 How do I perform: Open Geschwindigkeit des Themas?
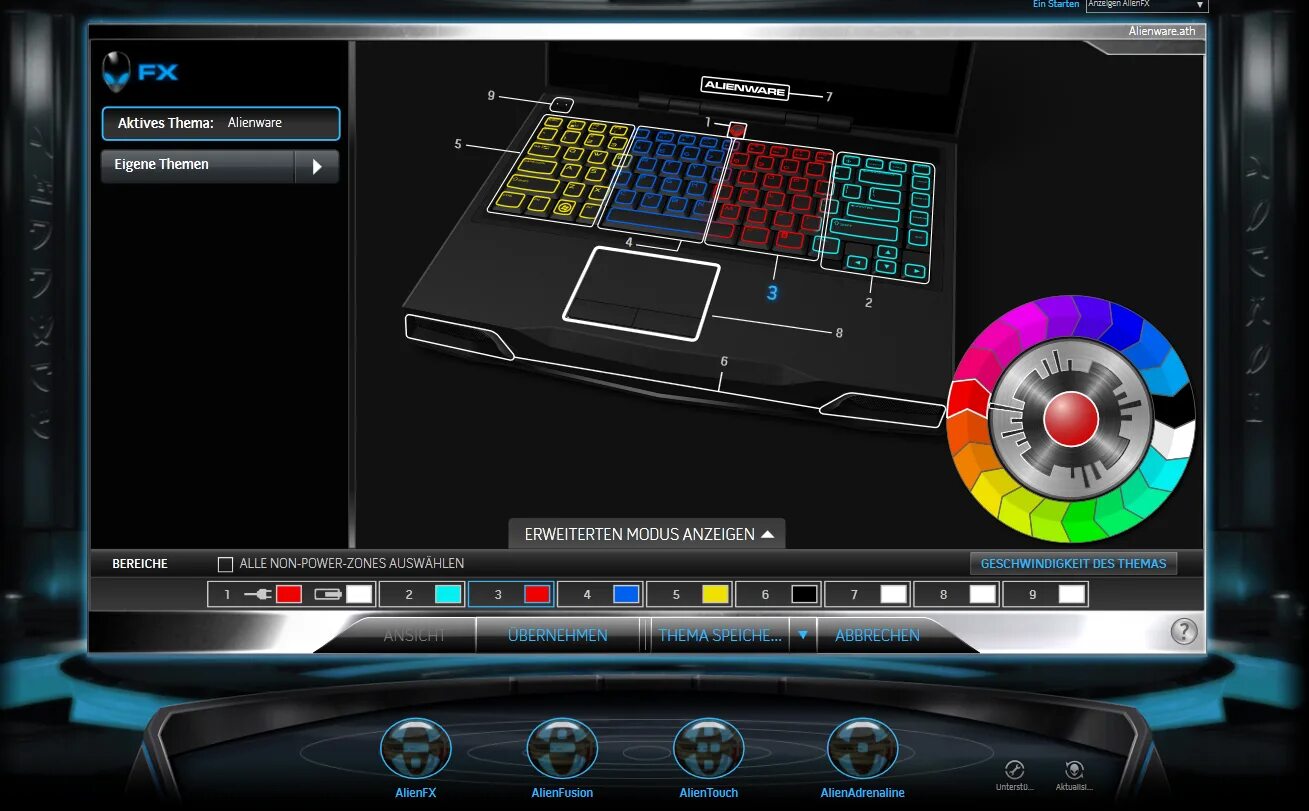1073,564
